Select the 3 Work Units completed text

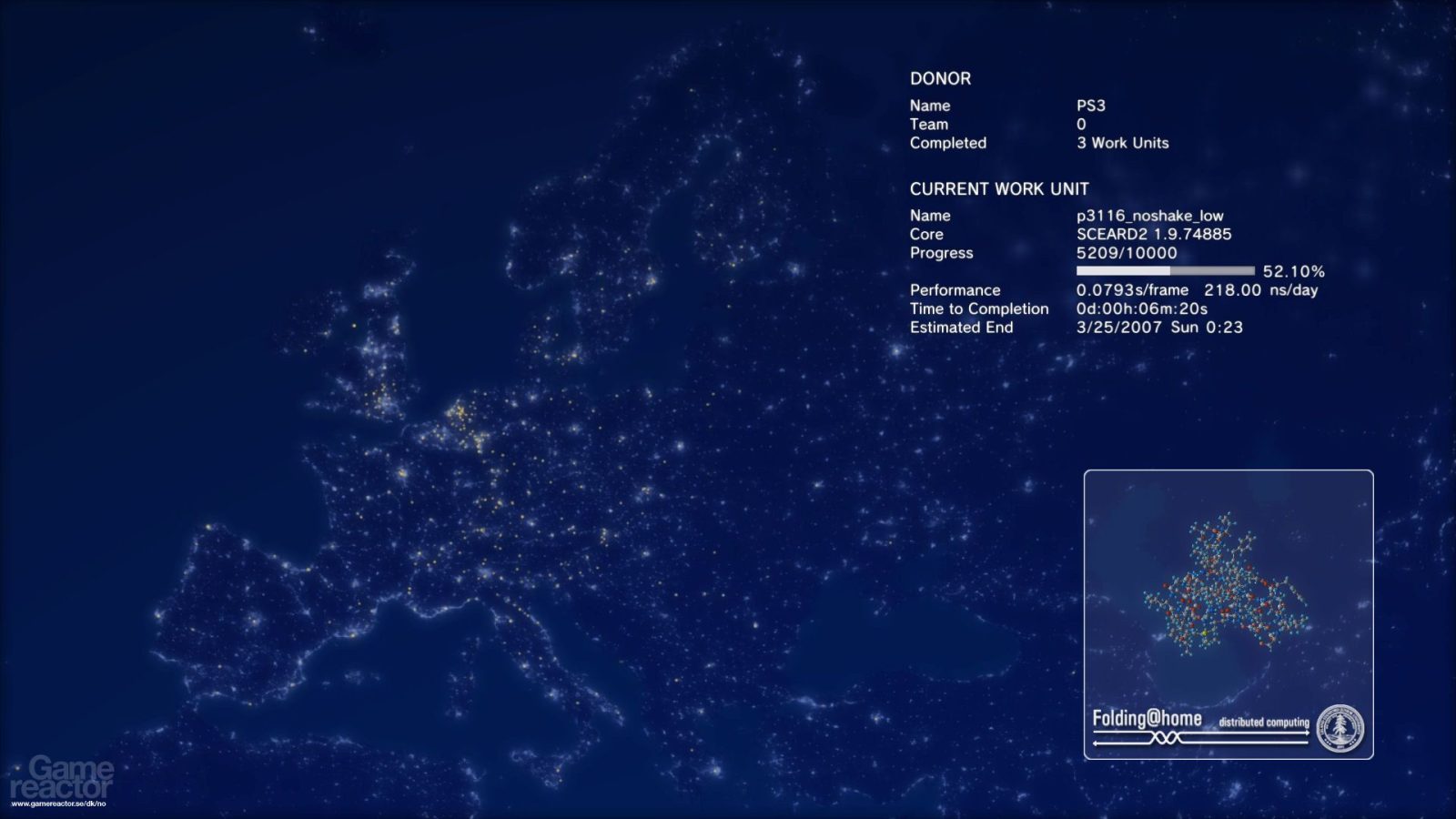(x=1123, y=143)
